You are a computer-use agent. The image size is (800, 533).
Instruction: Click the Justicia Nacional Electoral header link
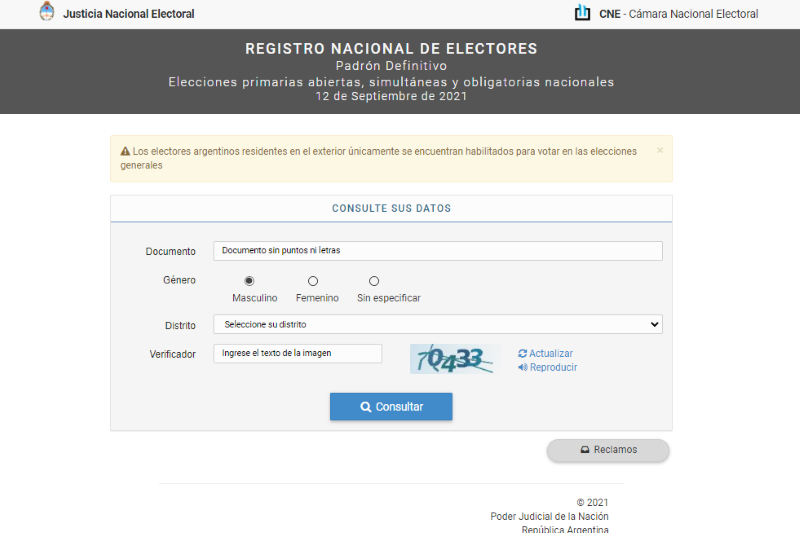128,14
